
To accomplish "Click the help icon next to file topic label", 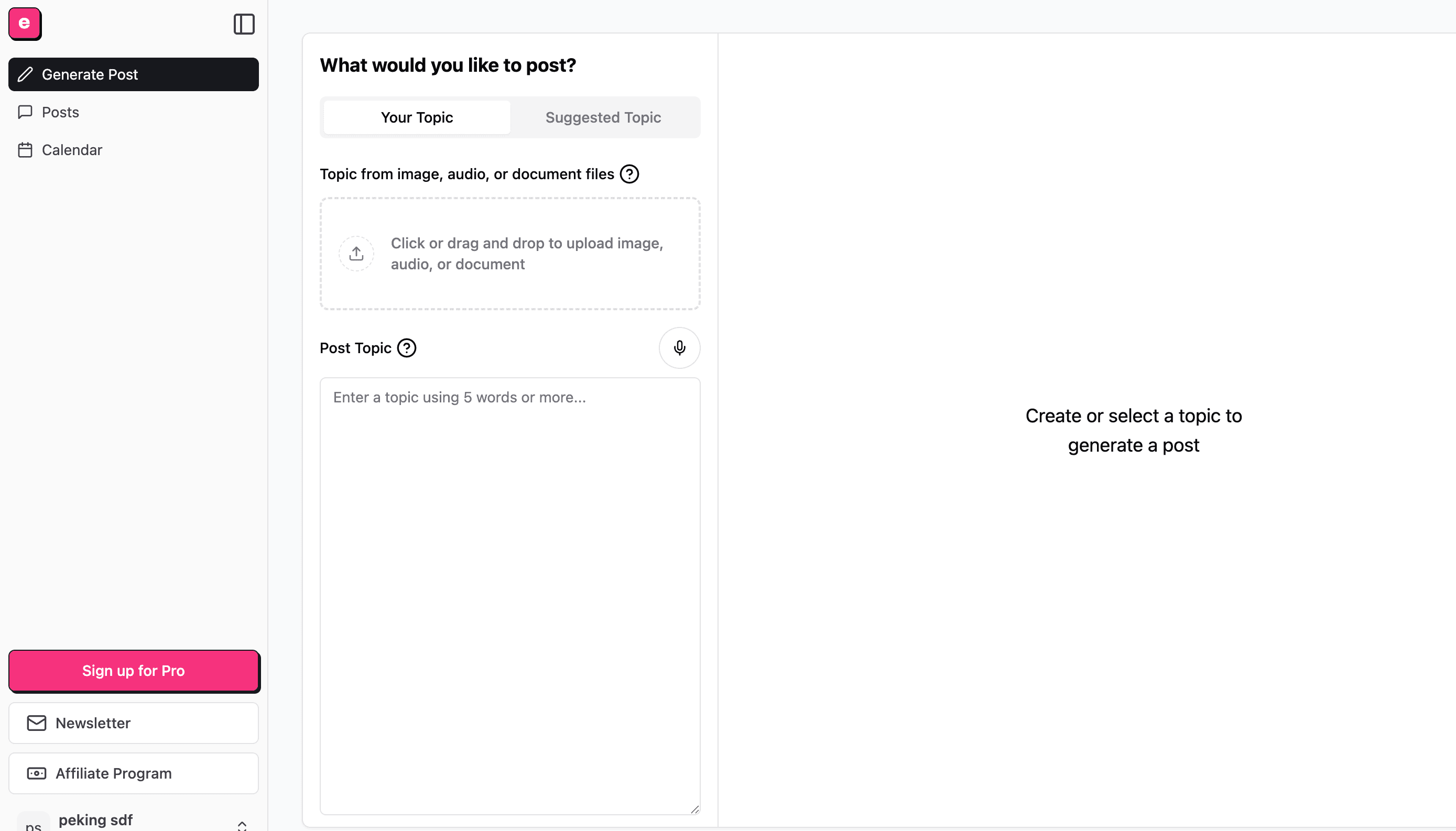I will coord(629,174).
